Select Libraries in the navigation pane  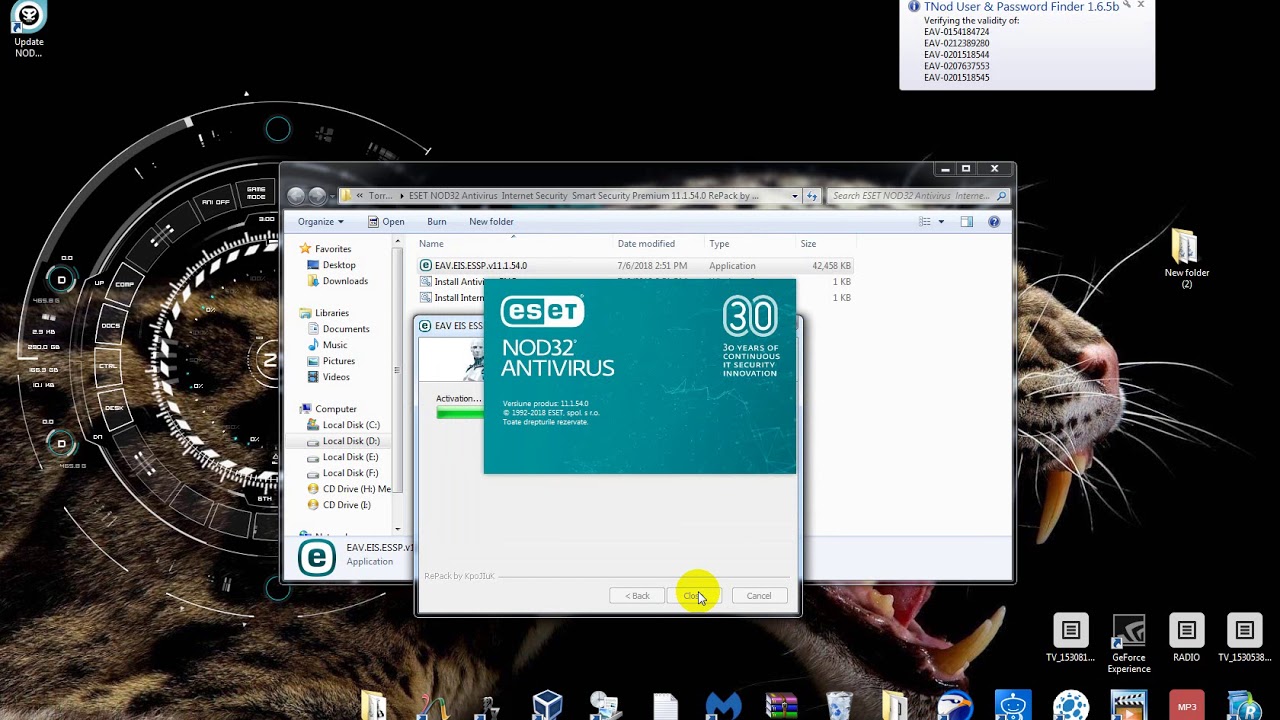(332, 313)
